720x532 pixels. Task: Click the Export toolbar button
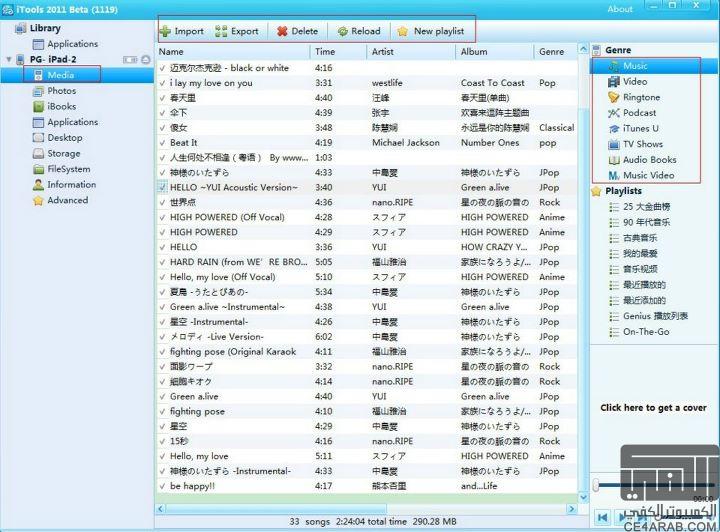point(237,31)
